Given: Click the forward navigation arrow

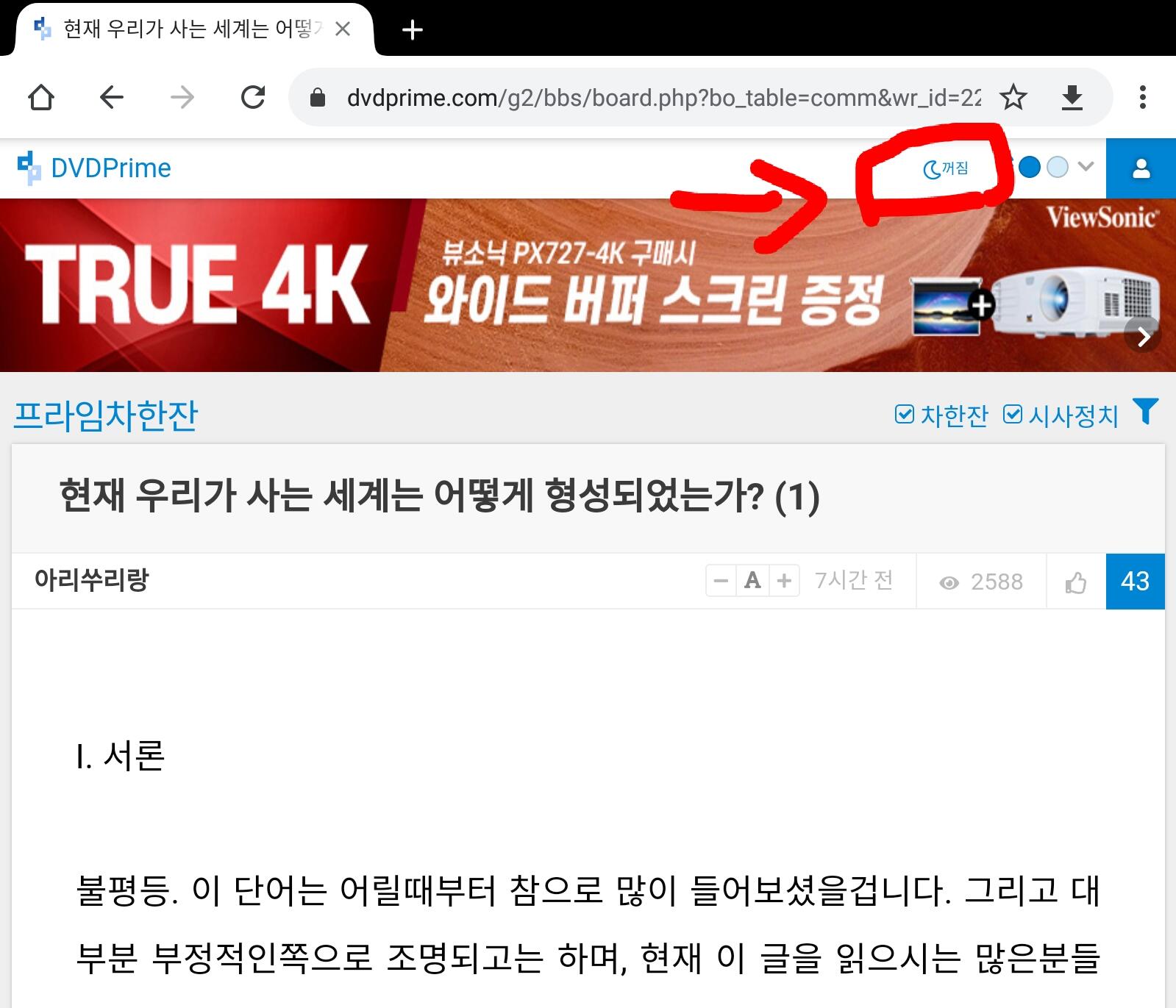Looking at the screenshot, I should pos(182,97).
